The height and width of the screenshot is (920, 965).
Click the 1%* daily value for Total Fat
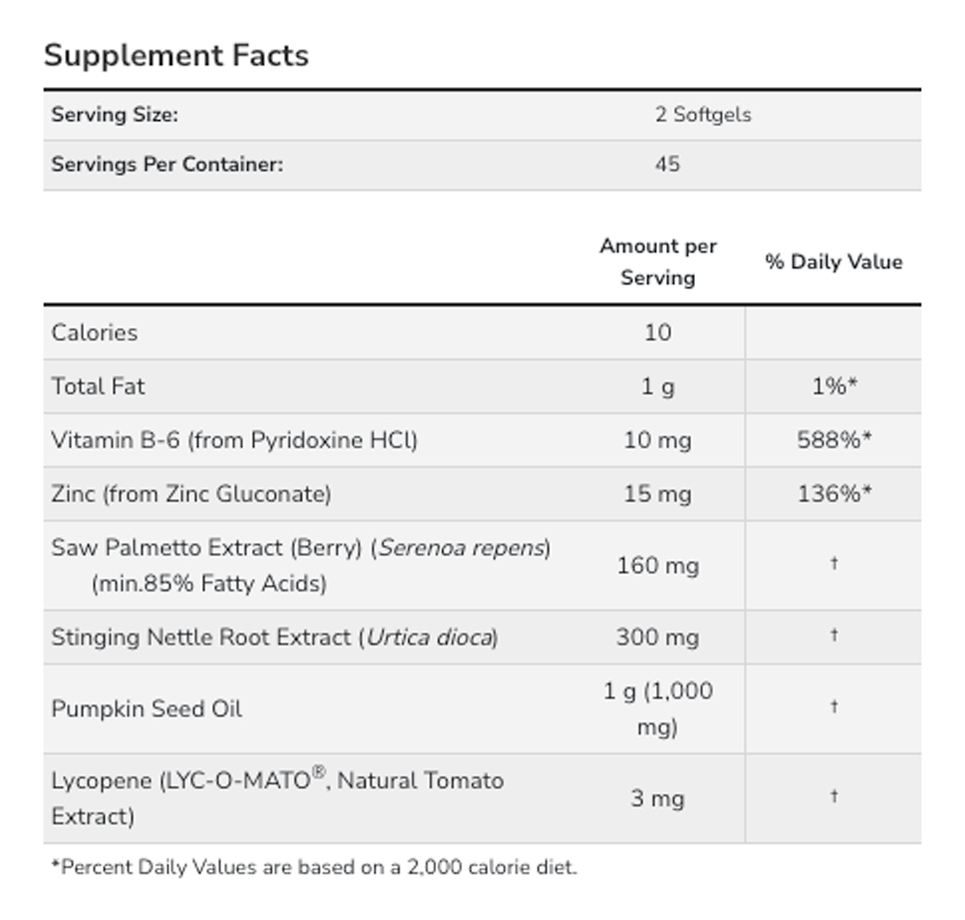[834, 386]
